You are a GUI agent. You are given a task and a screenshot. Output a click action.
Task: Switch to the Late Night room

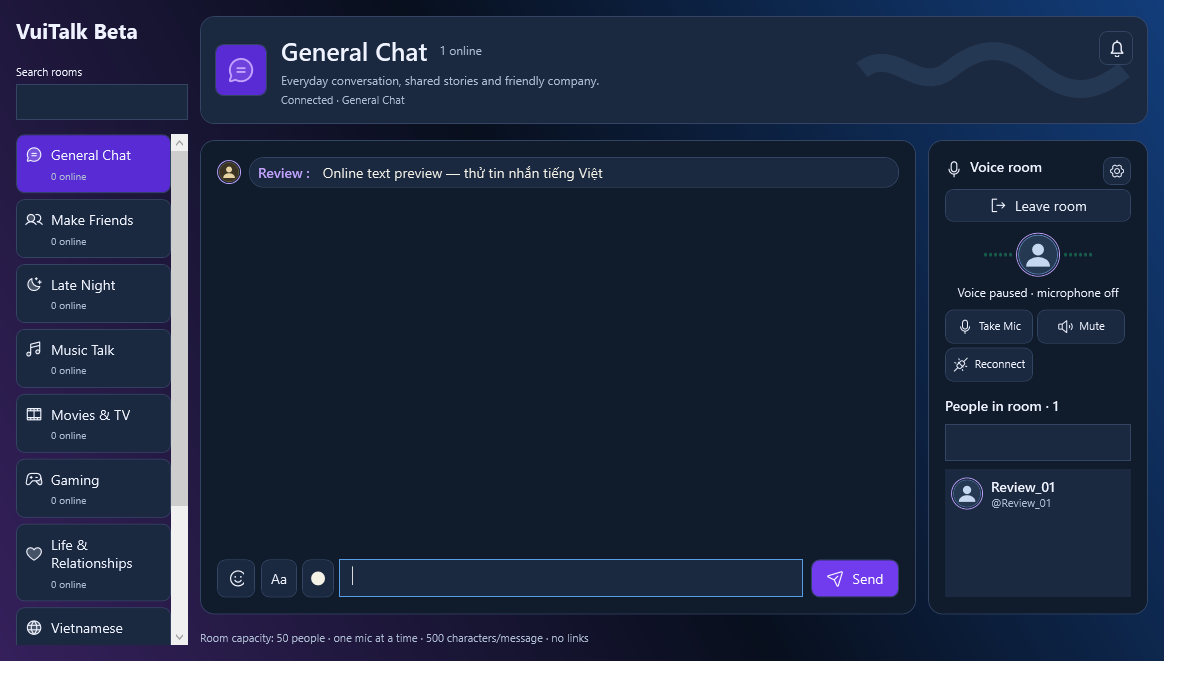click(x=93, y=294)
